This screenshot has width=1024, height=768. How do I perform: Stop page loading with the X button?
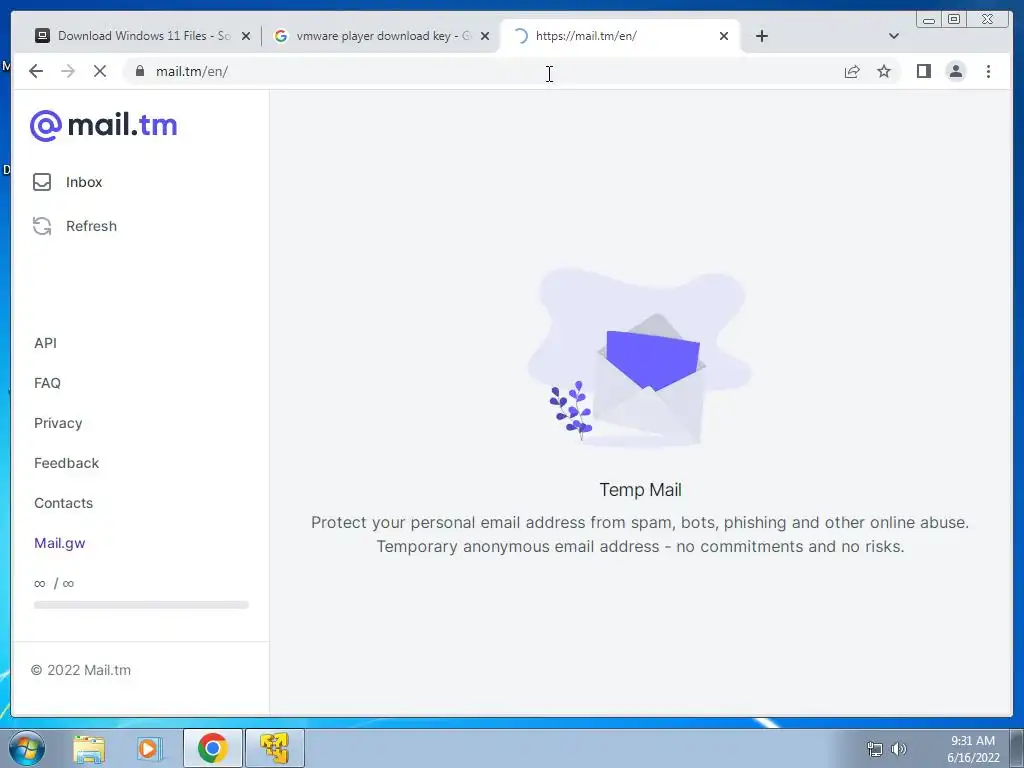coord(100,71)
